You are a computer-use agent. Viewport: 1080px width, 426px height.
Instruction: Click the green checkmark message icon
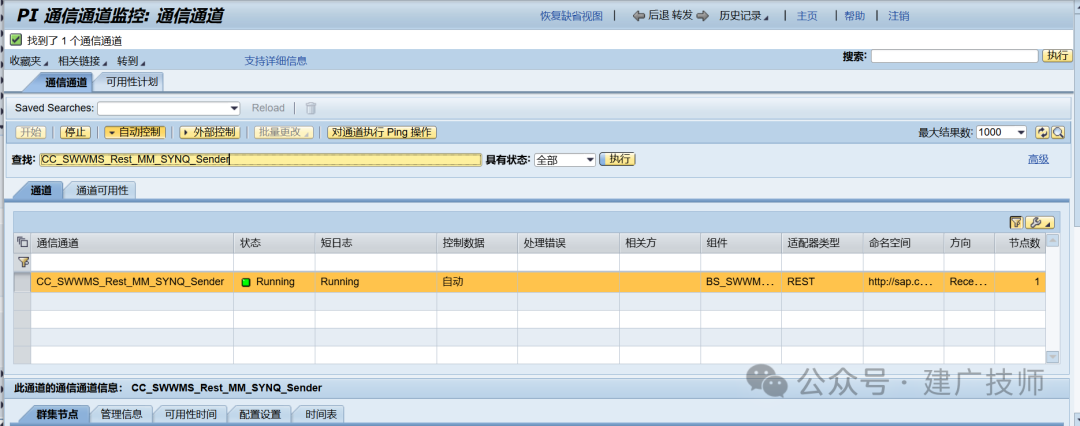coord(16,41)
